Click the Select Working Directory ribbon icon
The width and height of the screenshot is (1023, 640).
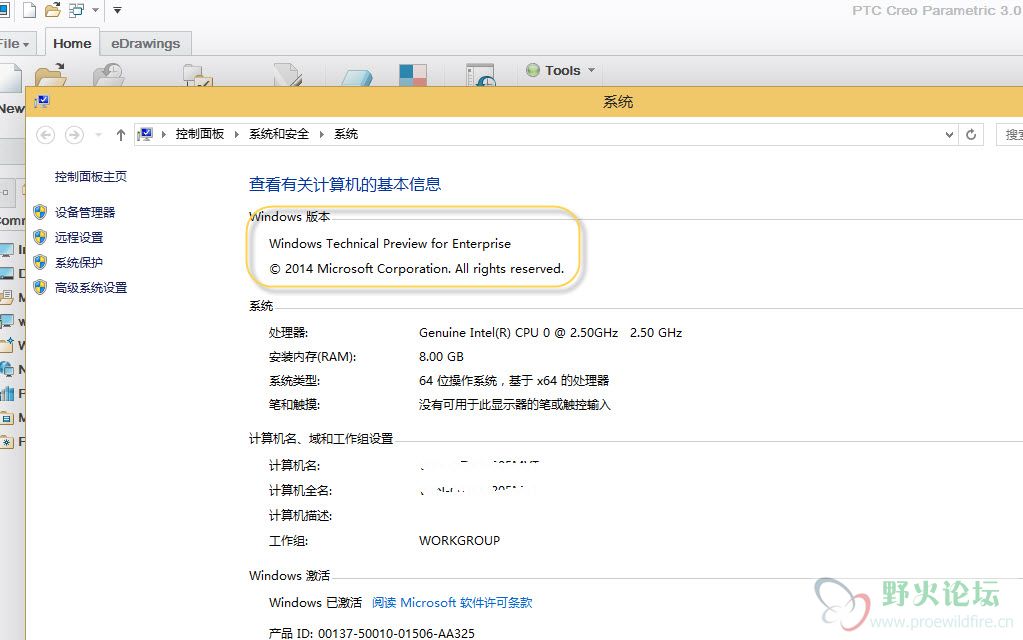[198, 75]
